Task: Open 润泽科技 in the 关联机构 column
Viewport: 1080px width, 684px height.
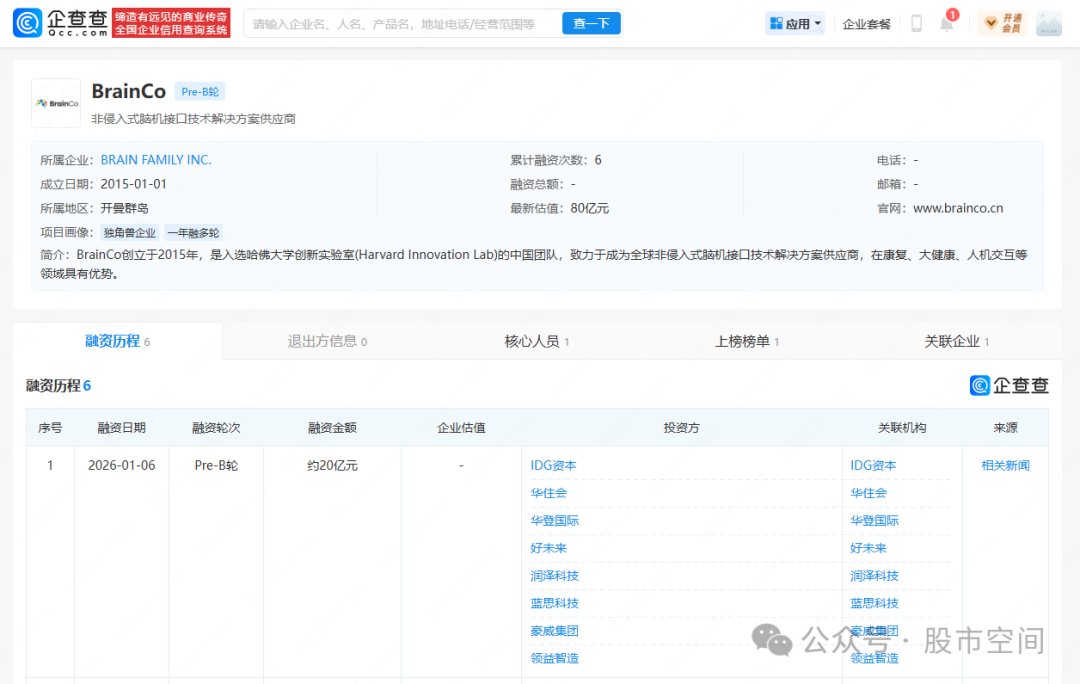Action: point(875,575)
